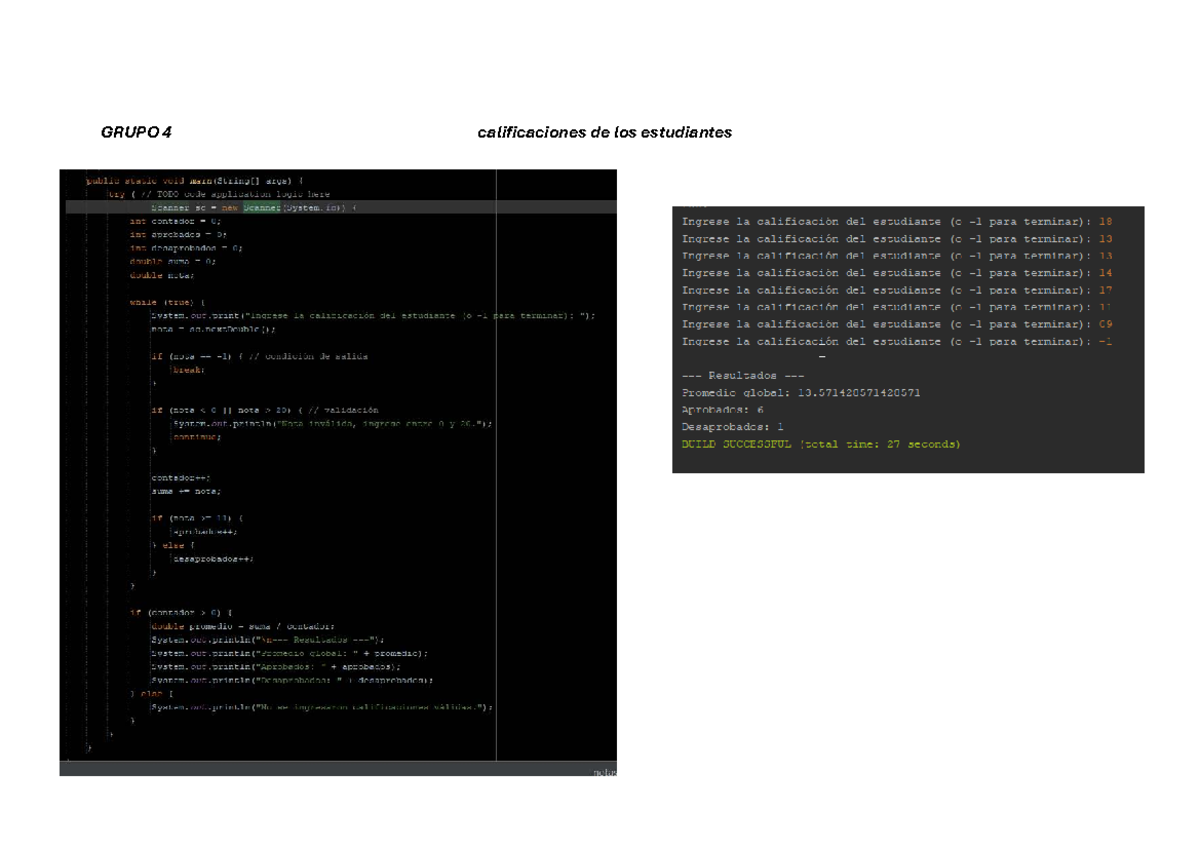Viewport: 1200px width, 849px height.
Task: Click the println 'No se ingresaron calificaciones válidas' line
Action: (322, 706)
